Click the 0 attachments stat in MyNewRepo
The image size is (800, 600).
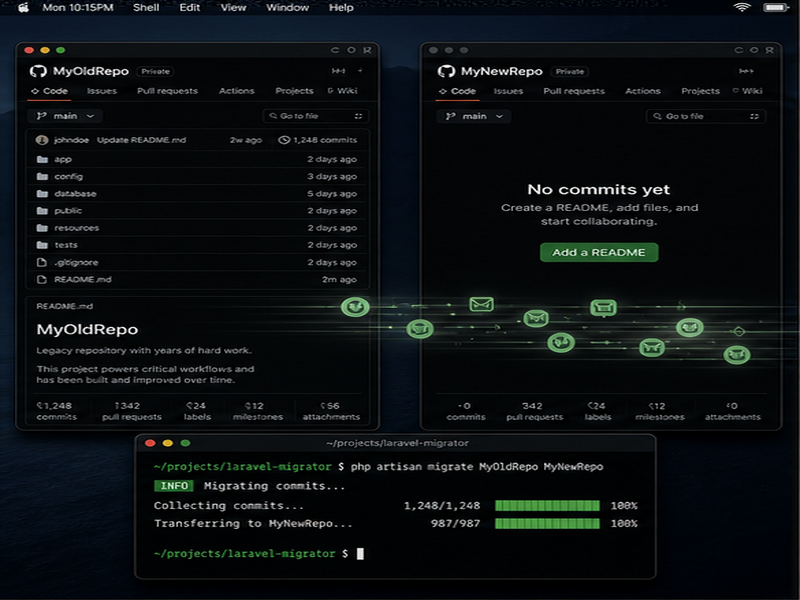coord(733,411)
